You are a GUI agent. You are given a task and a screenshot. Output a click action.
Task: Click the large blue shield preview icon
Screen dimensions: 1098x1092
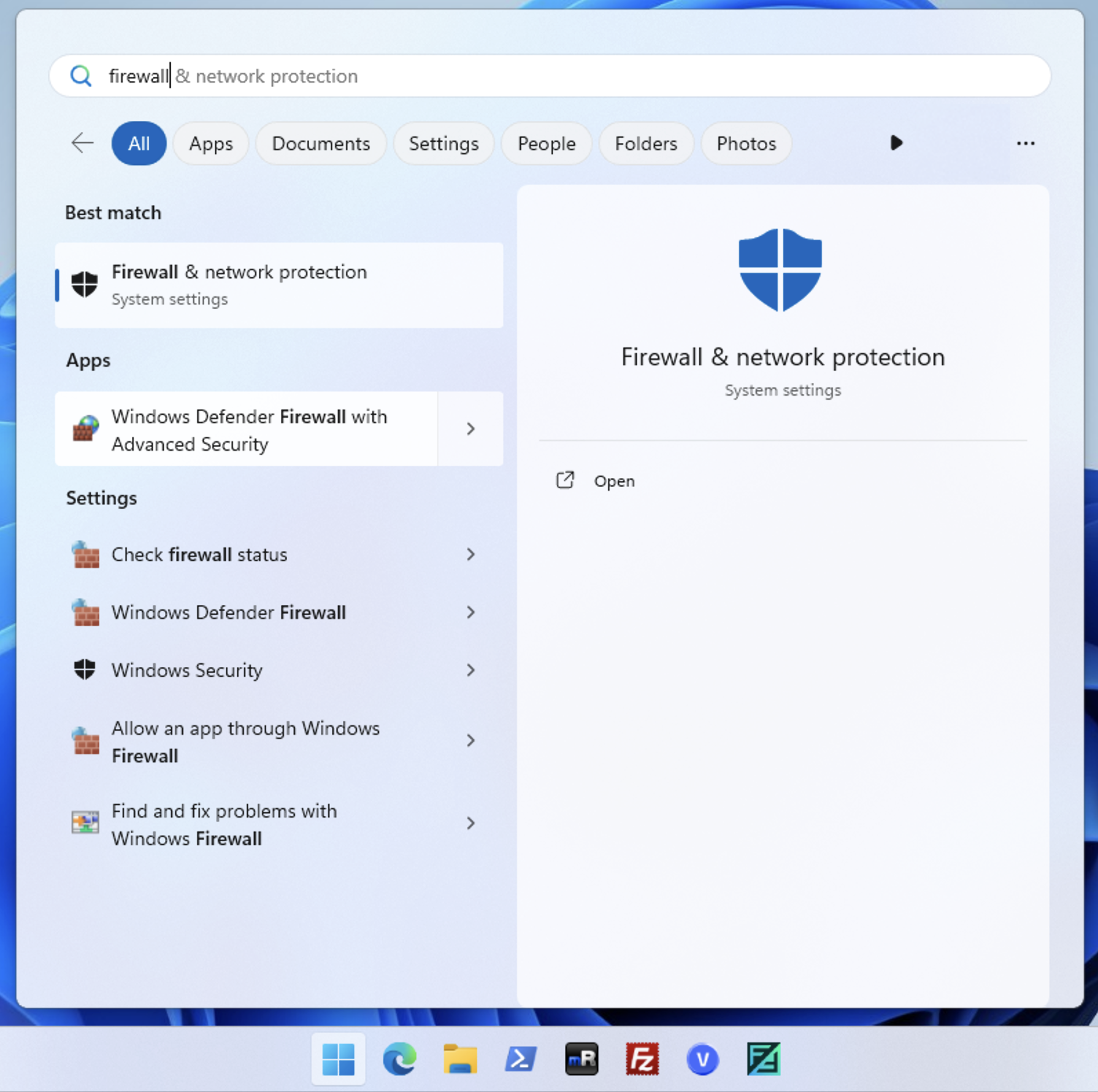coord(780,270)
